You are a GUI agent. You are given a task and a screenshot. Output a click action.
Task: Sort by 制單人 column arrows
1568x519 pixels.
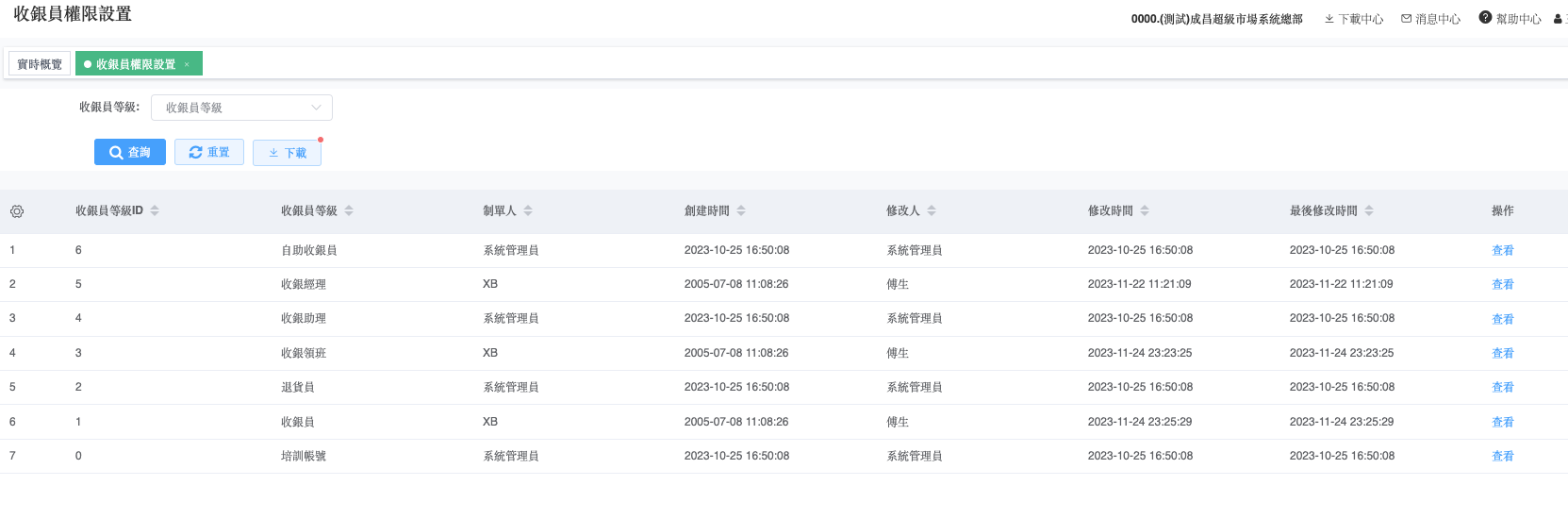[528, 210]
